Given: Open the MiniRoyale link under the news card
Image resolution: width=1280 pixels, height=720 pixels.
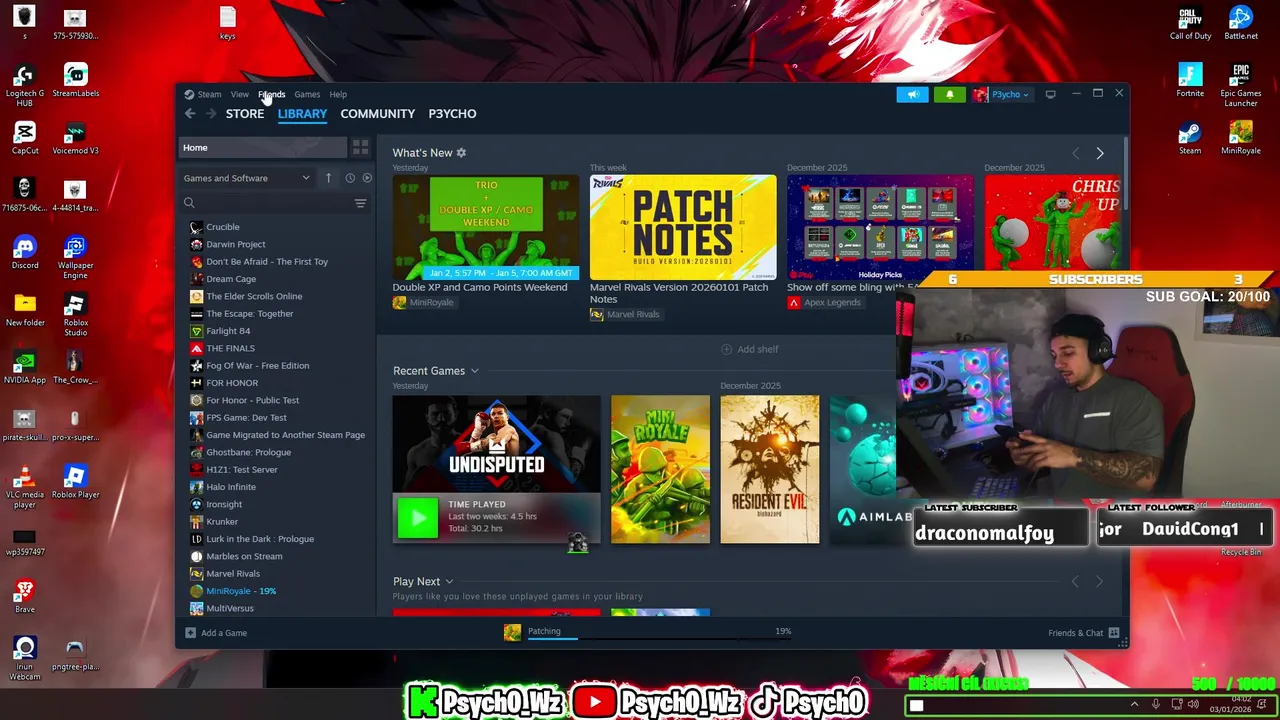Looking at the screenshot, I should point(424,303).
